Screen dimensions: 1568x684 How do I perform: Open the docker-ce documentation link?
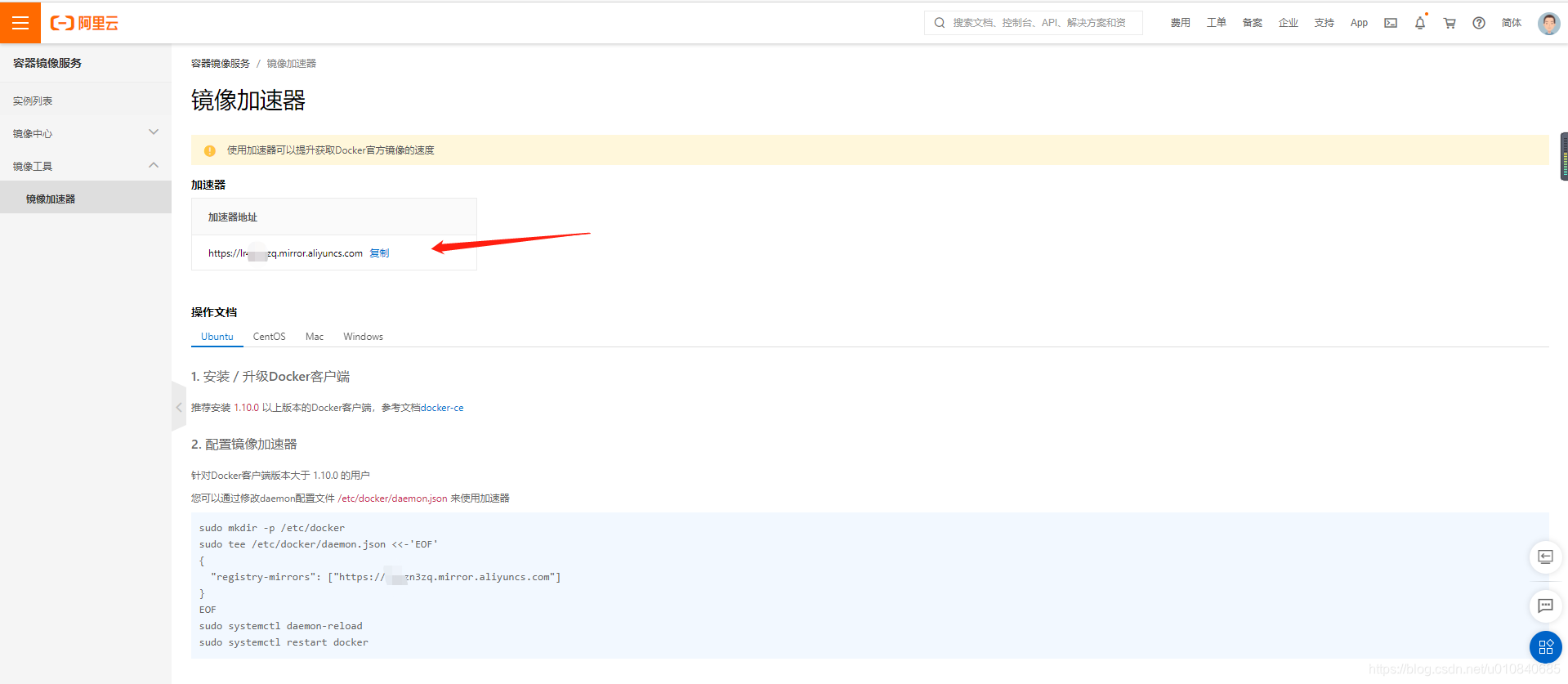[442, 408]
